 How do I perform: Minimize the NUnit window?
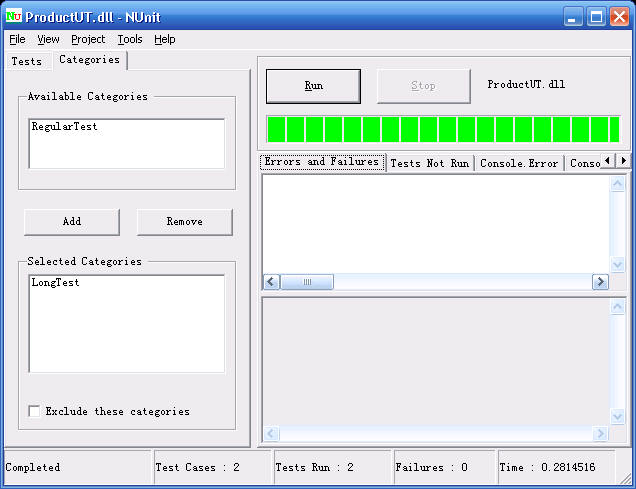573,17
